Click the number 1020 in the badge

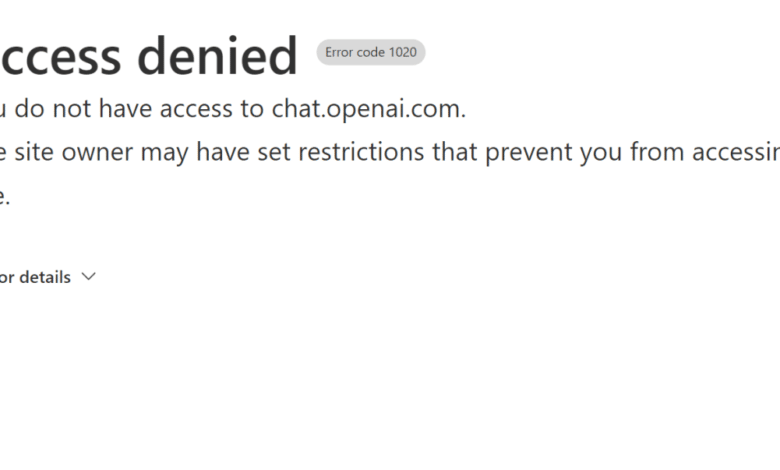pyautogui.click(x=403, y=52)
